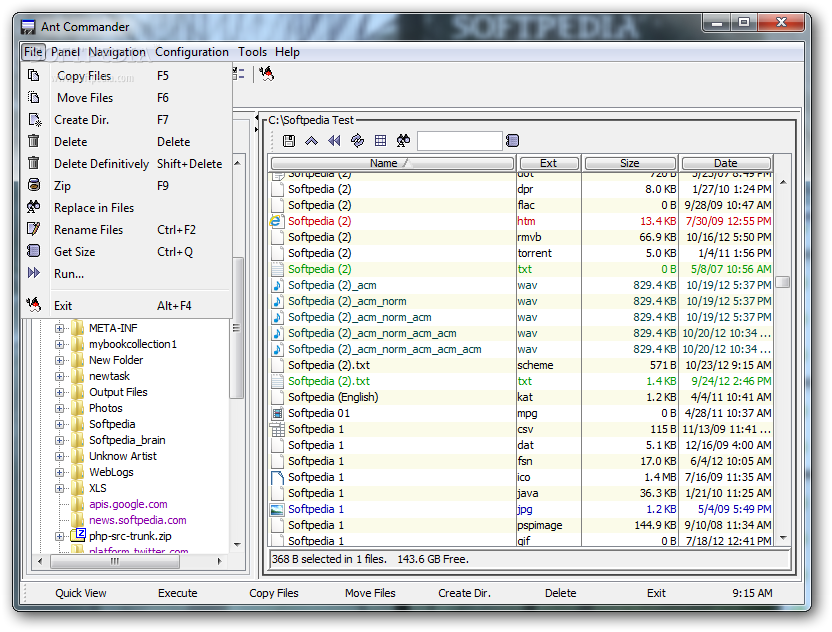Click Quick View in bottom bar

click(81, 593)
